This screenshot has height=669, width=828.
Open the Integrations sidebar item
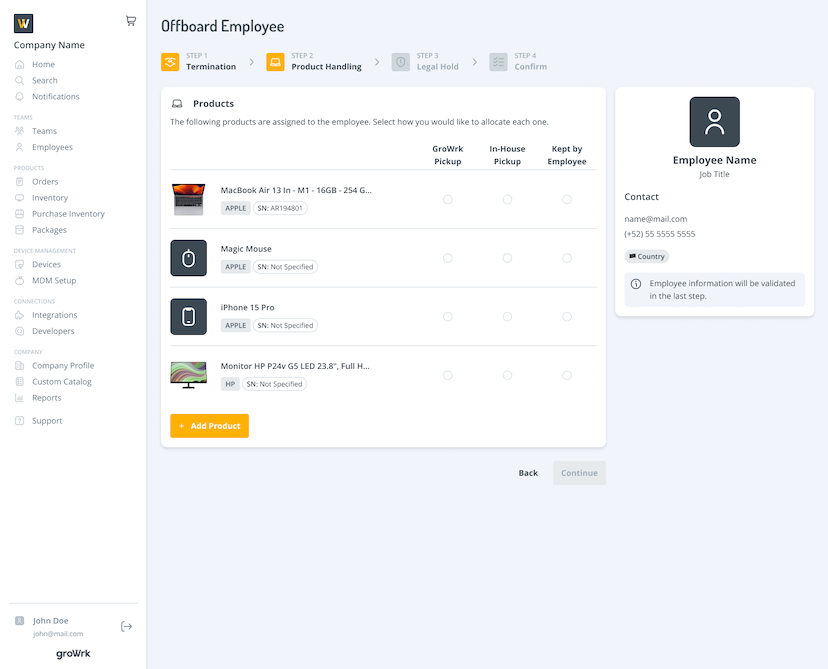point(54,315)
